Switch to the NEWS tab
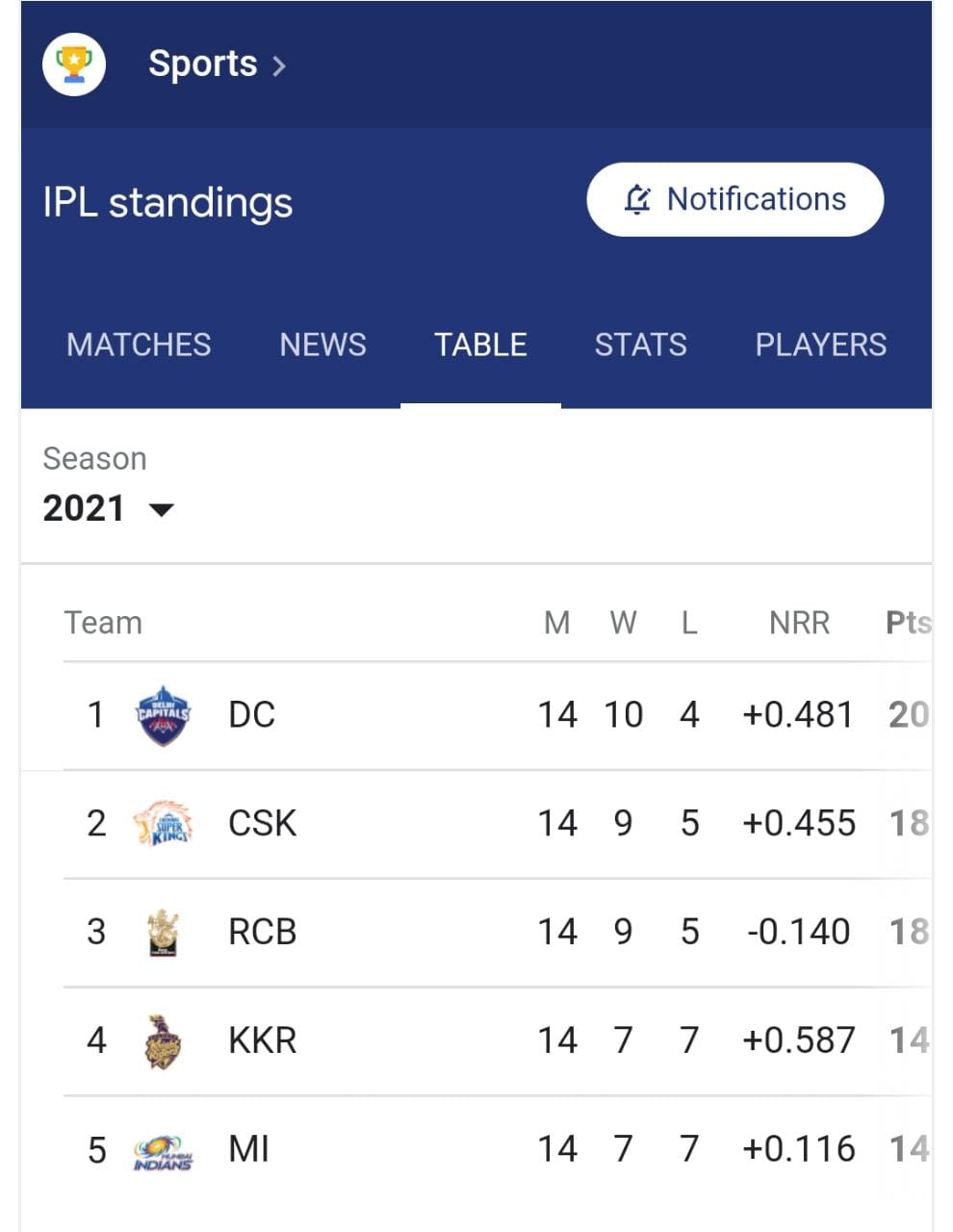 [322, 345]
